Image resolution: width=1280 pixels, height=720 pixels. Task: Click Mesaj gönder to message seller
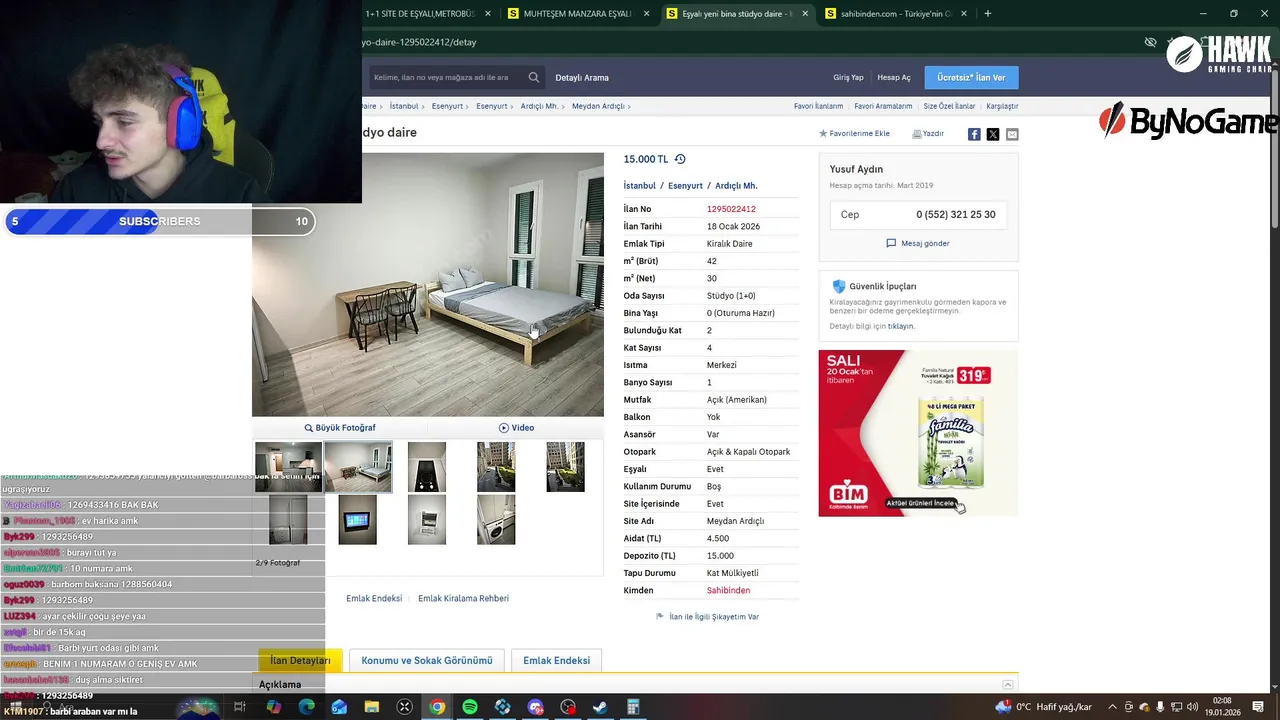918,243
